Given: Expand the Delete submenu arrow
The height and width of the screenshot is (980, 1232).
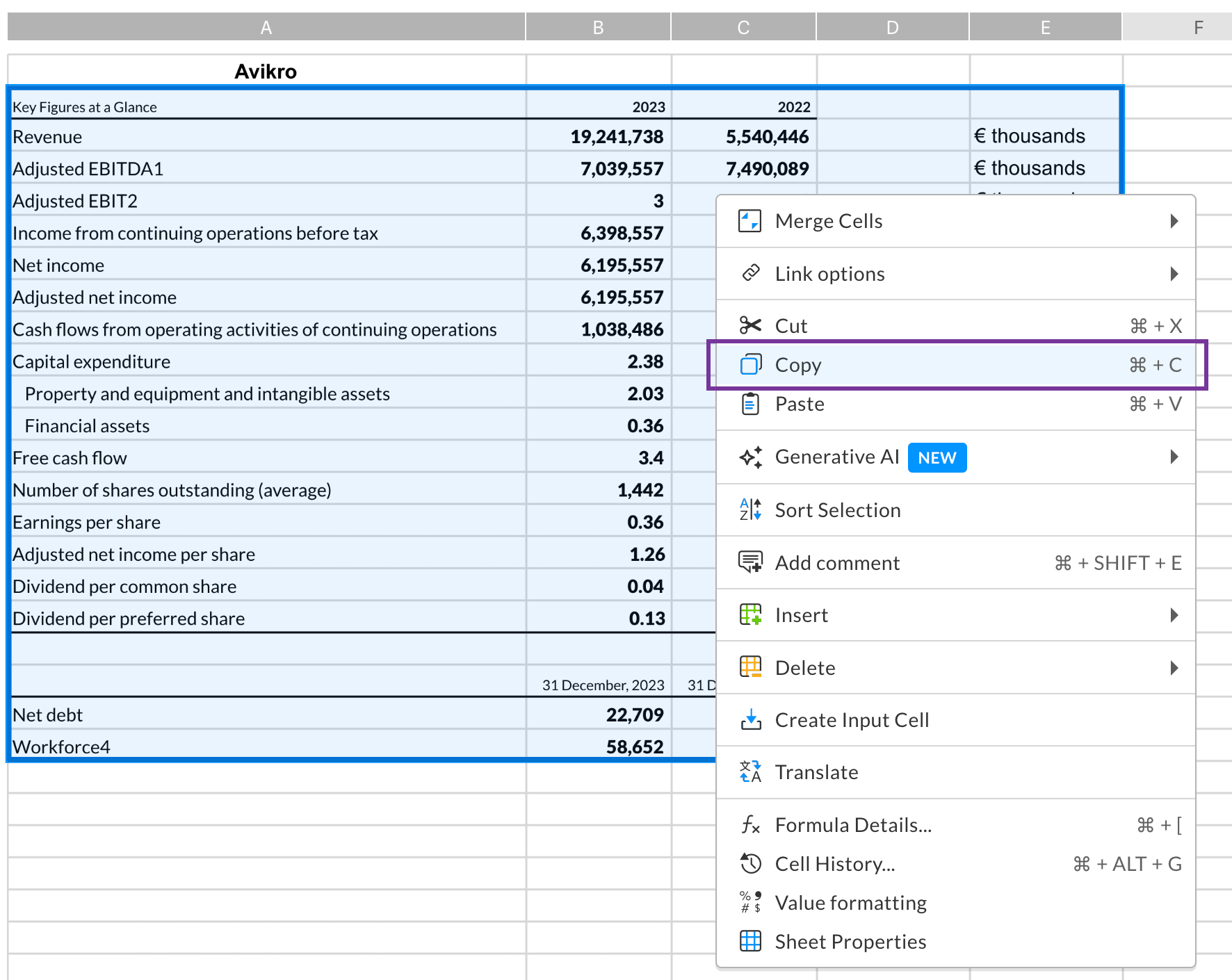Looking at the screenshot, I should 1174,668.
